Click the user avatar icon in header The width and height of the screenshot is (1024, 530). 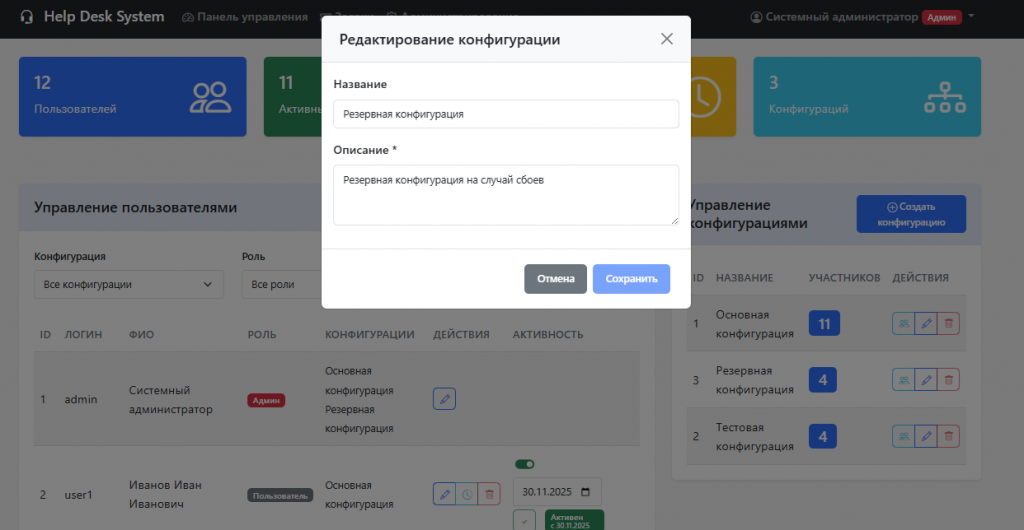pyautogui.click(x=757, y=18)
